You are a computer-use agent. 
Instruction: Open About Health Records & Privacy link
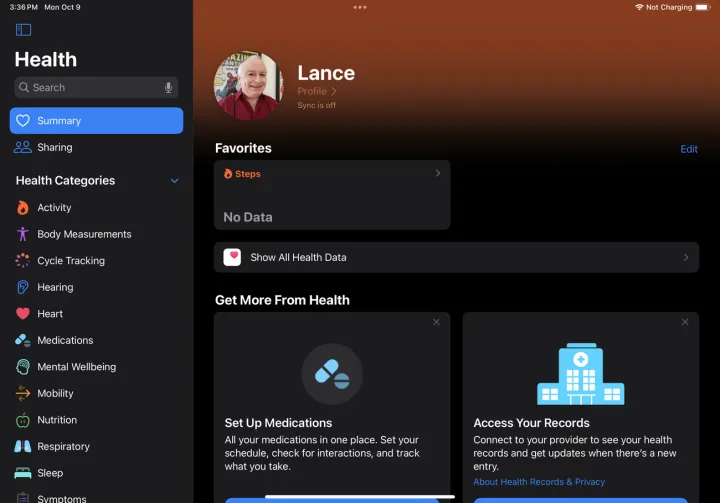[539, 482]
